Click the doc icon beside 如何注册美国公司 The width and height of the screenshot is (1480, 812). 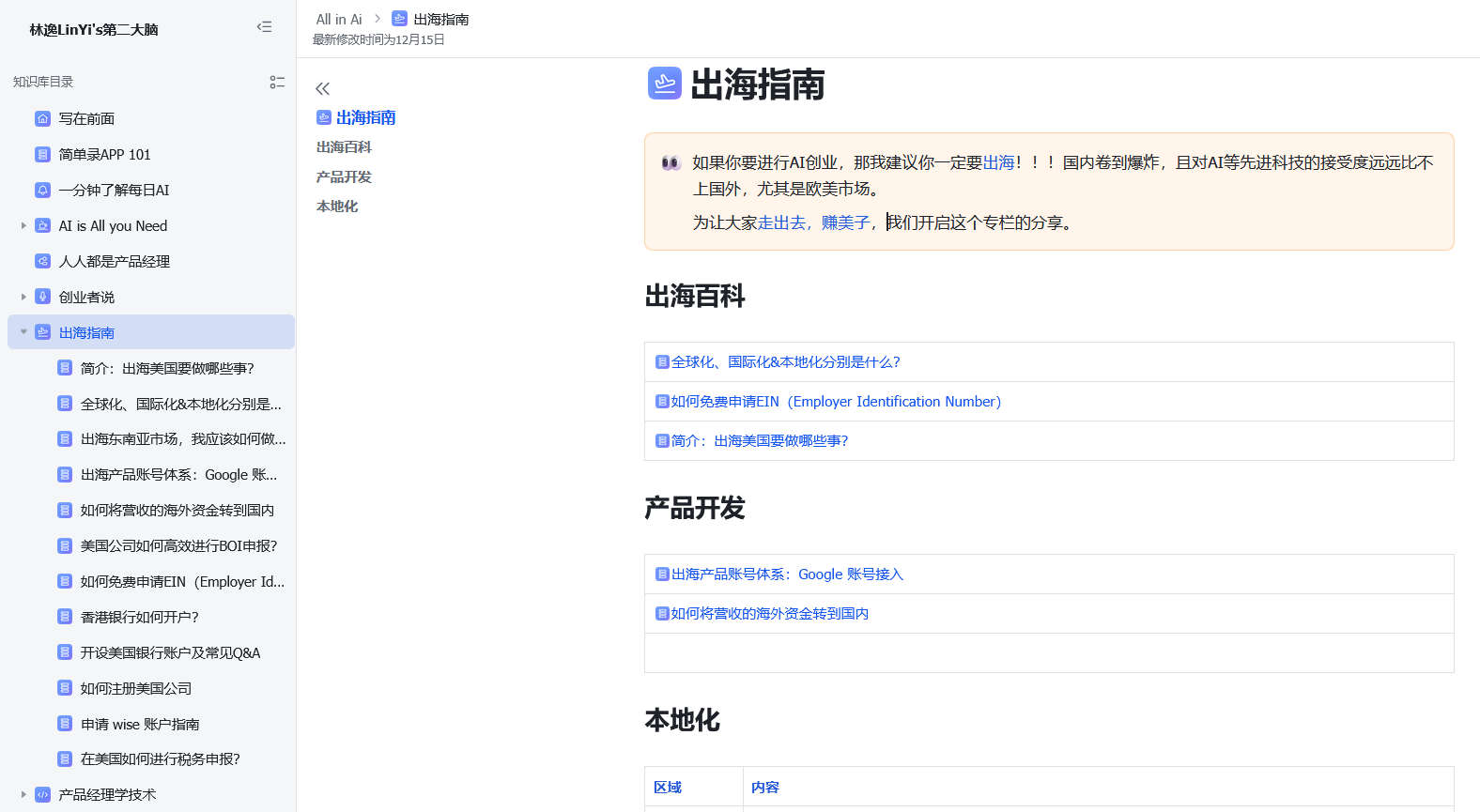click(65, 688)
